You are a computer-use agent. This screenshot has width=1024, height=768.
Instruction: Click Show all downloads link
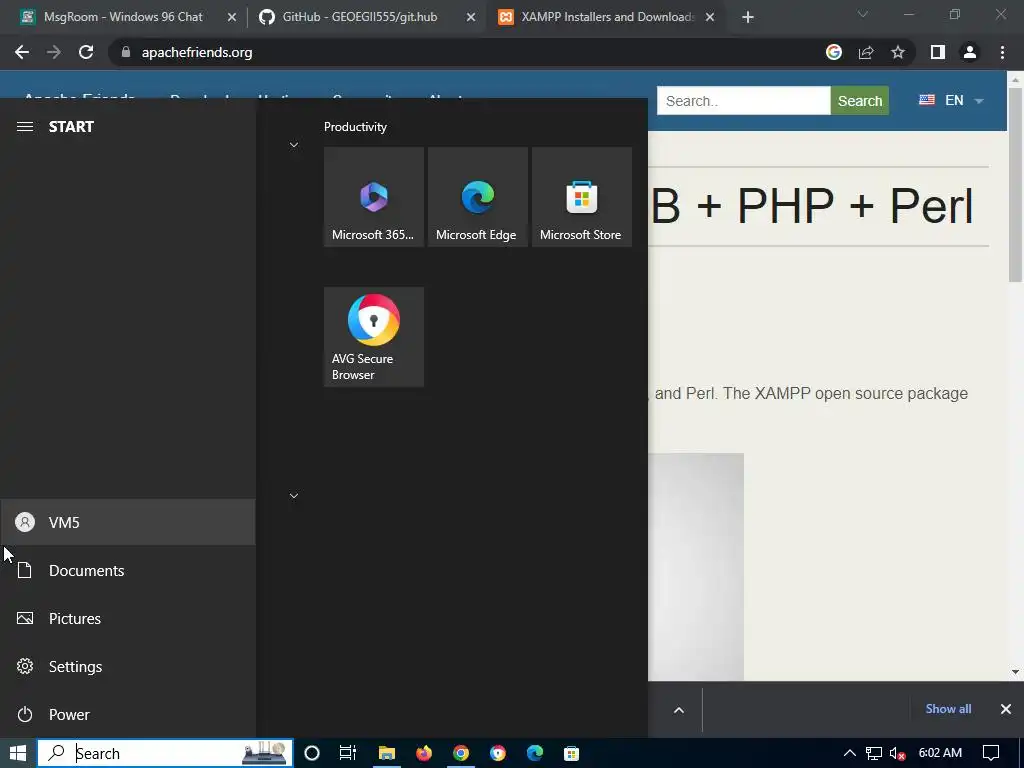coord(948,709)
